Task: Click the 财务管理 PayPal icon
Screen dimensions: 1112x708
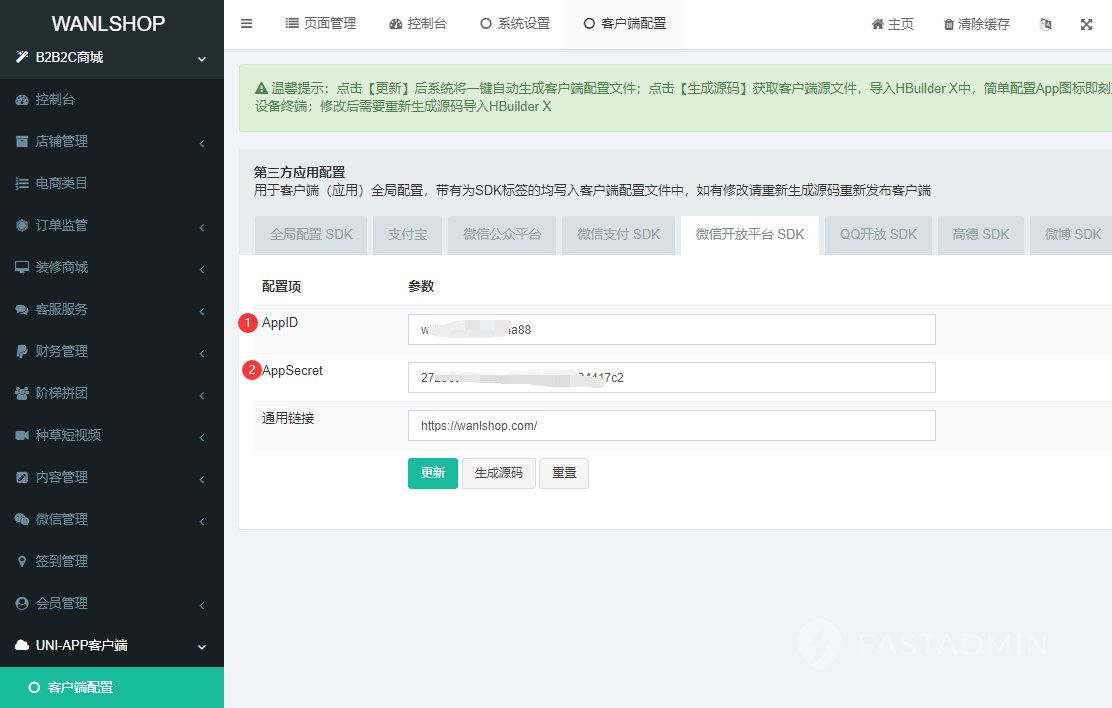Action: point(22,351)
